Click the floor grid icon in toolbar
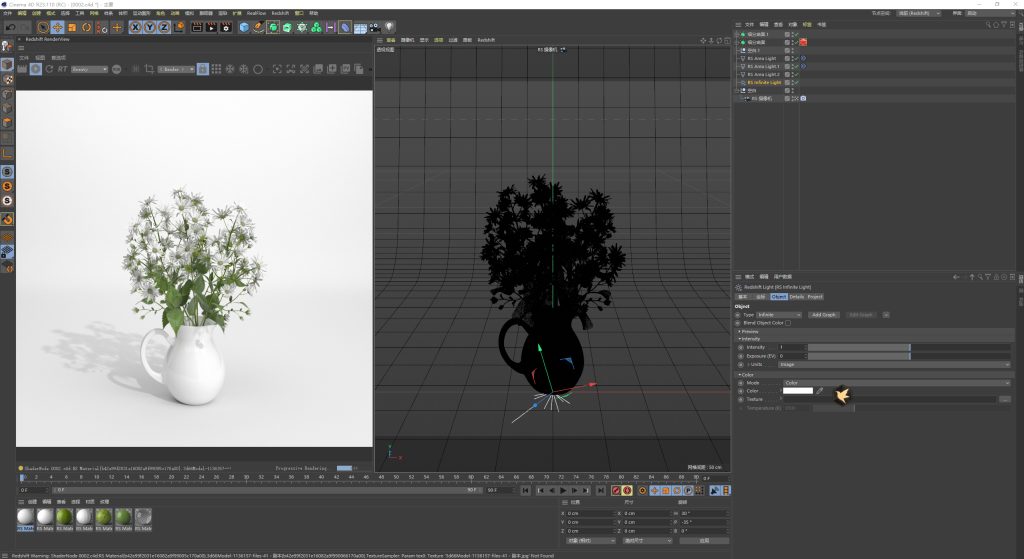Image resolution: width=1024 pixels, height=559 pixels. (x=360, y=27)
